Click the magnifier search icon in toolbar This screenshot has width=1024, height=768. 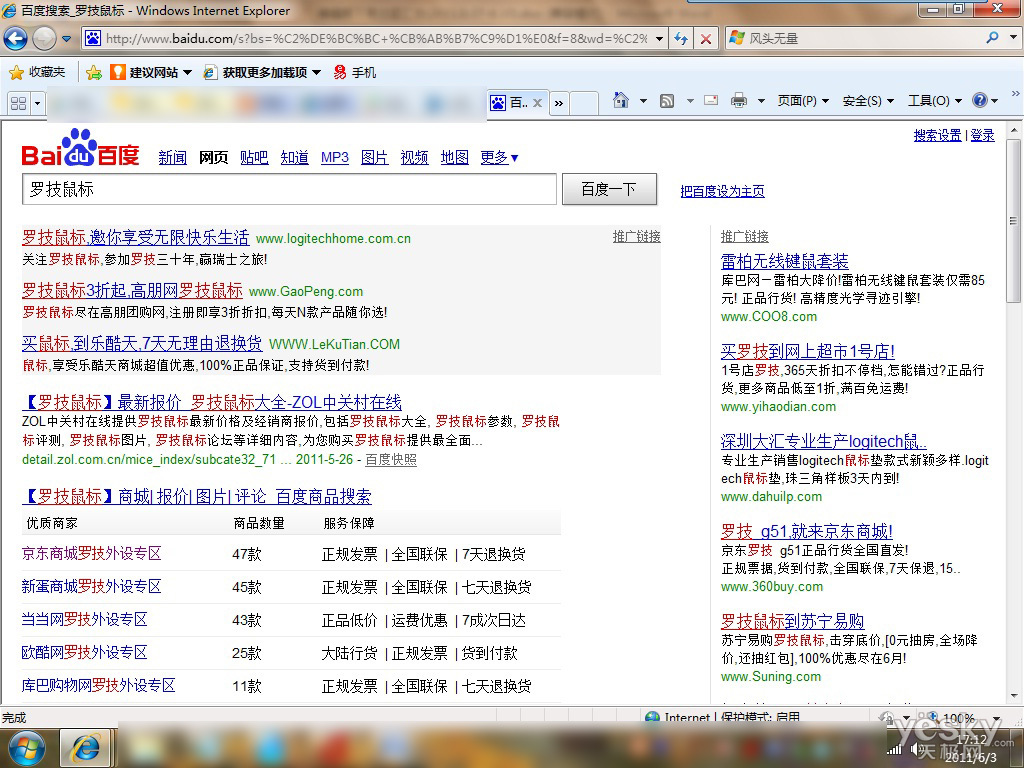pos(993,38)
